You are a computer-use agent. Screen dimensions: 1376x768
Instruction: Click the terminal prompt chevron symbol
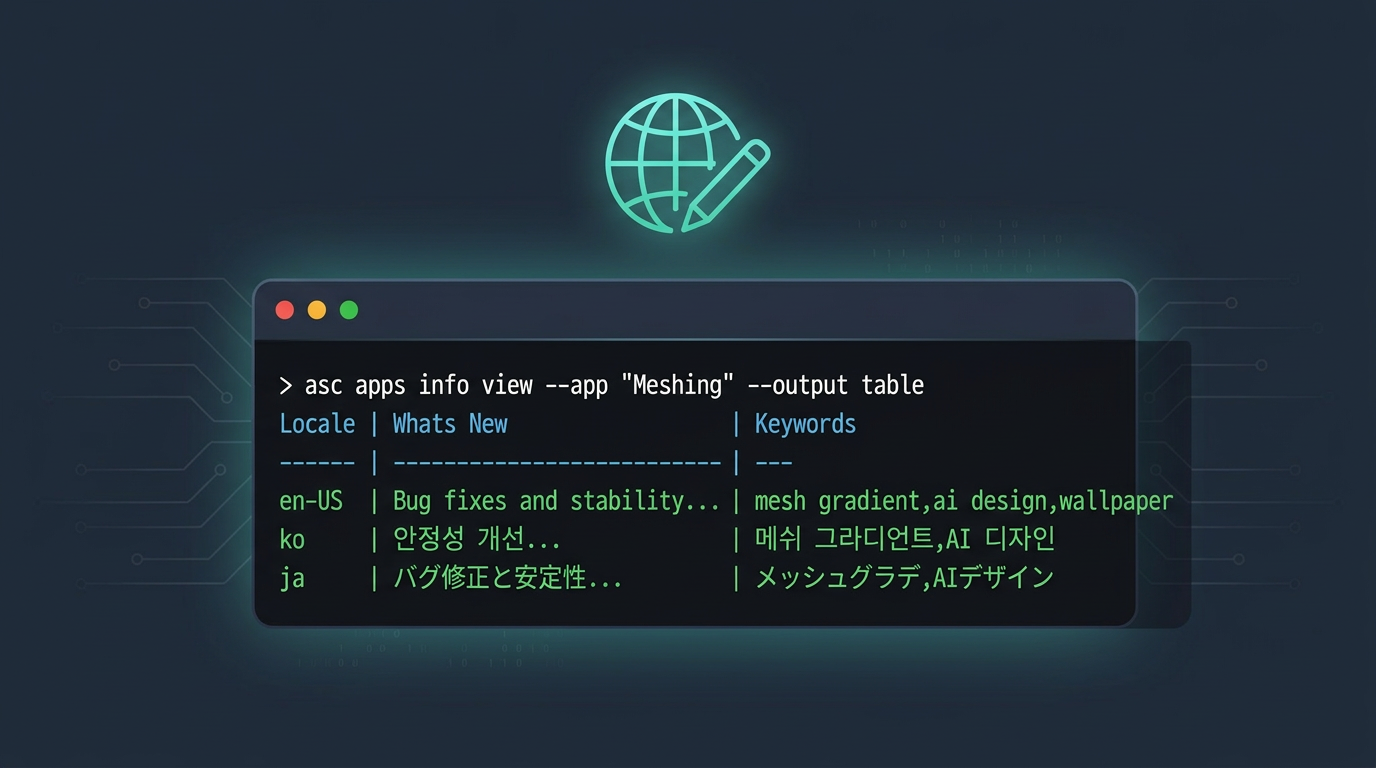(x=286, y=385)
